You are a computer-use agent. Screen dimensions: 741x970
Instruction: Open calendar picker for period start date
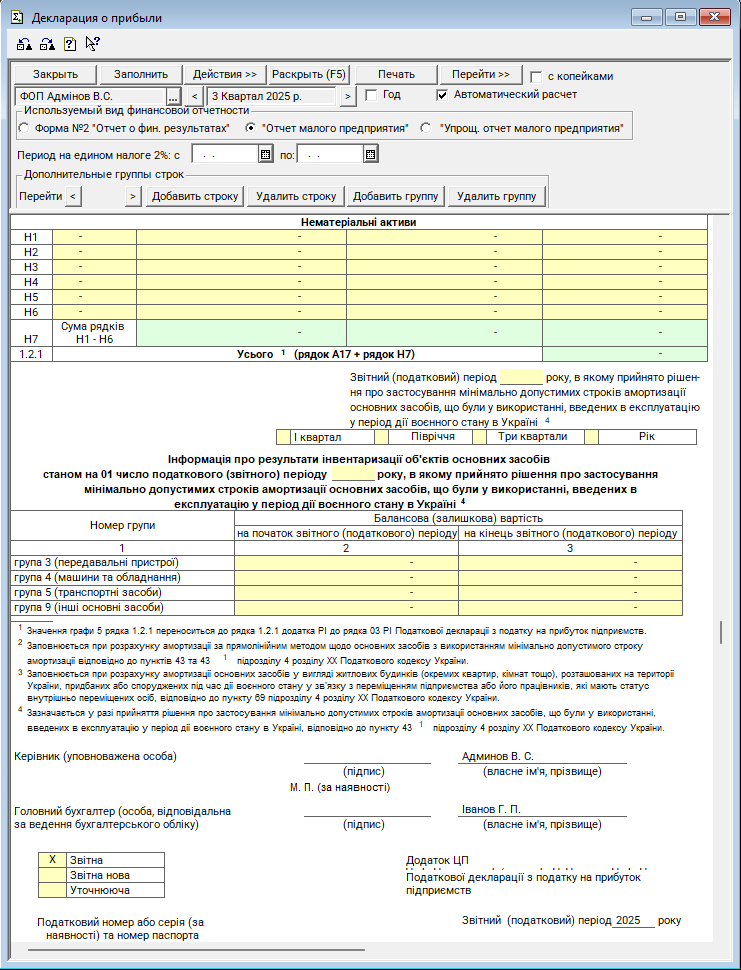coord(265,155)
